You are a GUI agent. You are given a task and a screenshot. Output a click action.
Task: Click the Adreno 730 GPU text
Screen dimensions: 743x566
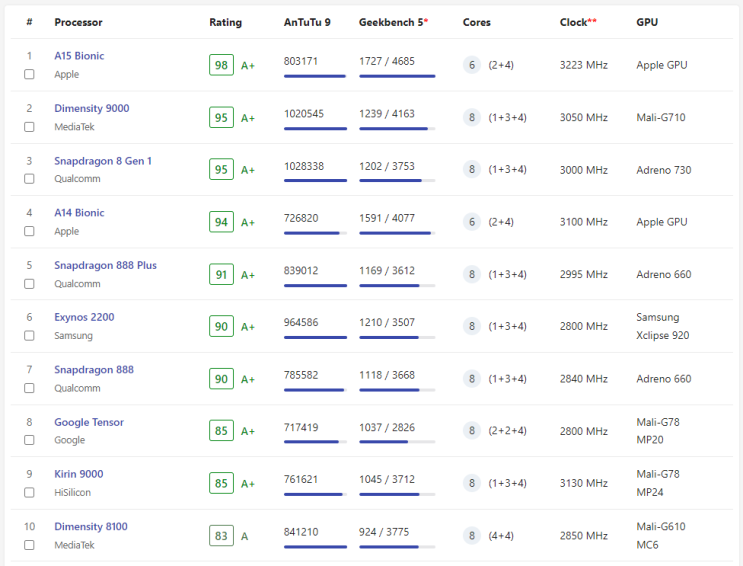coord(663,170)
